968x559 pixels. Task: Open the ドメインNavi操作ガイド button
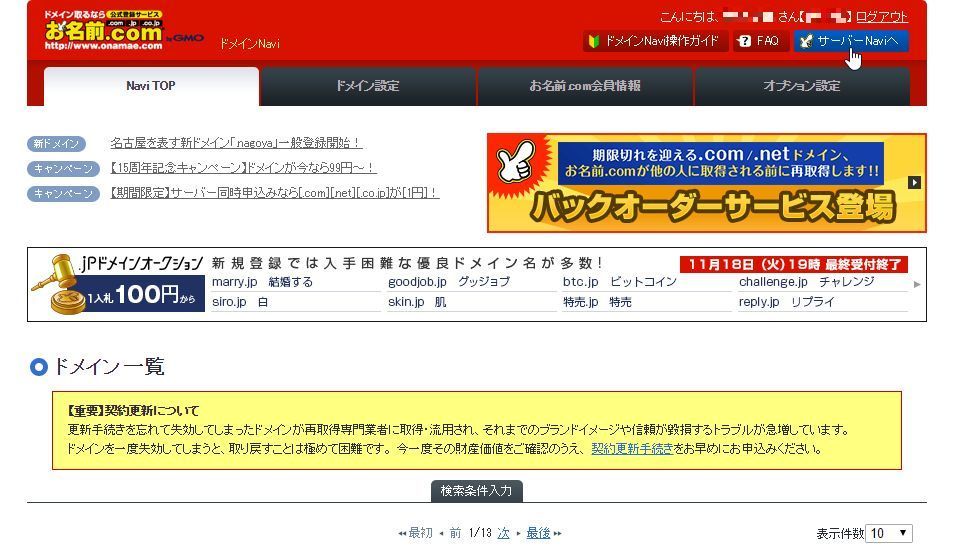[655, 41]
